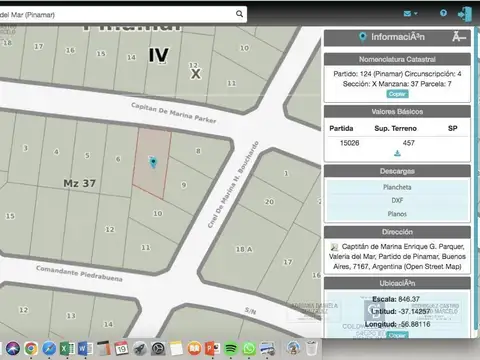Click the Dirección section header

click(397, 232)
